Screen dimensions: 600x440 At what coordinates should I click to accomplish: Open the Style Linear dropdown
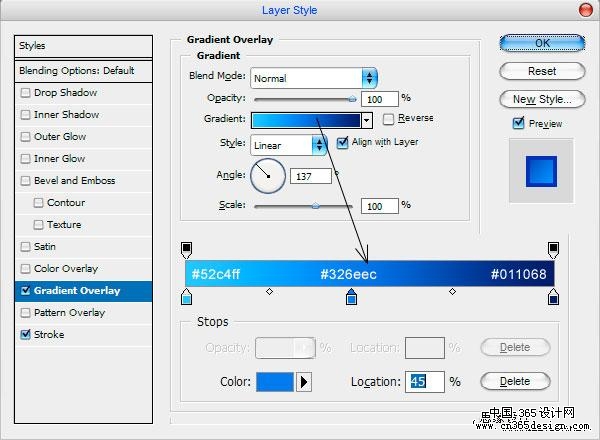click(289, 145)
